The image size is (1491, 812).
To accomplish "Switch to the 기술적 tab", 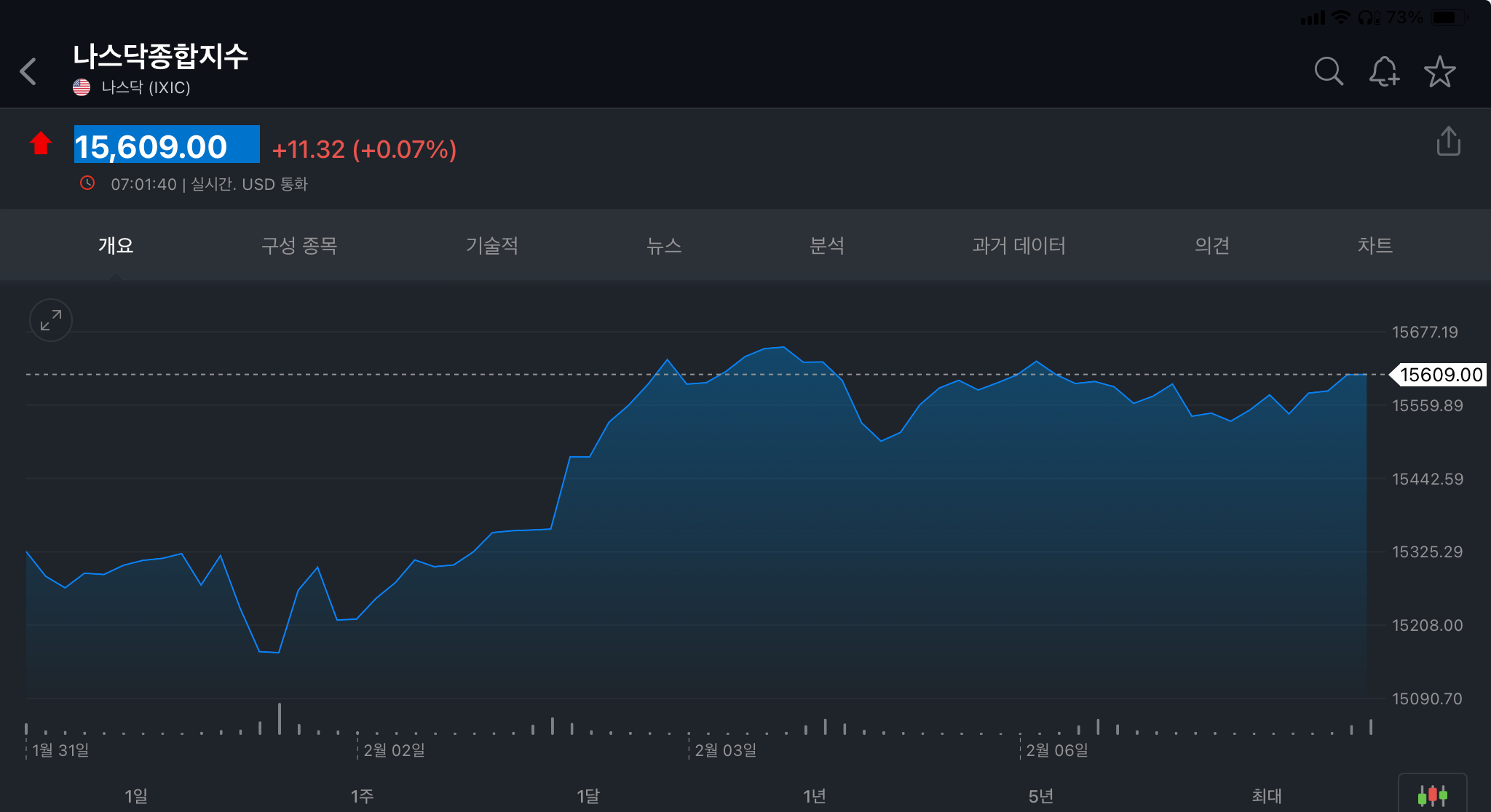I will coord(492,245).
